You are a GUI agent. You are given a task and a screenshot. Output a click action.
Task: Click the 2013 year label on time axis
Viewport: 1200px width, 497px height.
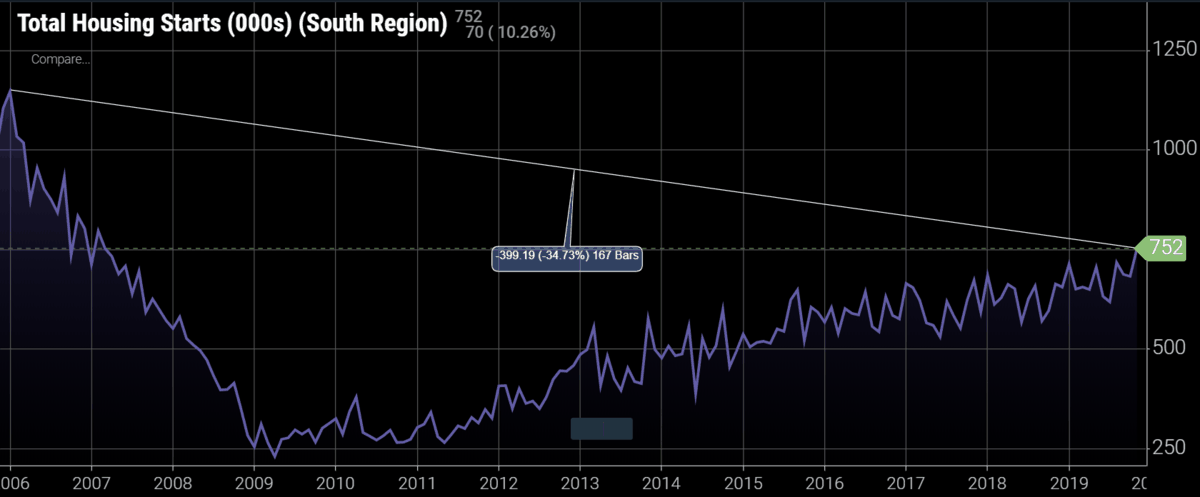pyautogui.click(x=579, y=483)
